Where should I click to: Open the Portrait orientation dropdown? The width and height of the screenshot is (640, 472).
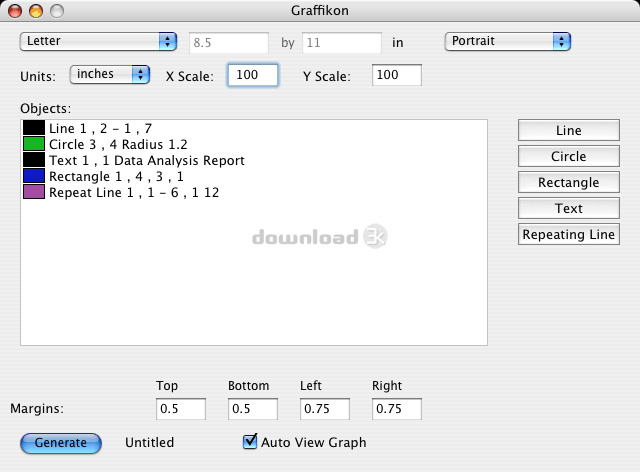point(507,42)
